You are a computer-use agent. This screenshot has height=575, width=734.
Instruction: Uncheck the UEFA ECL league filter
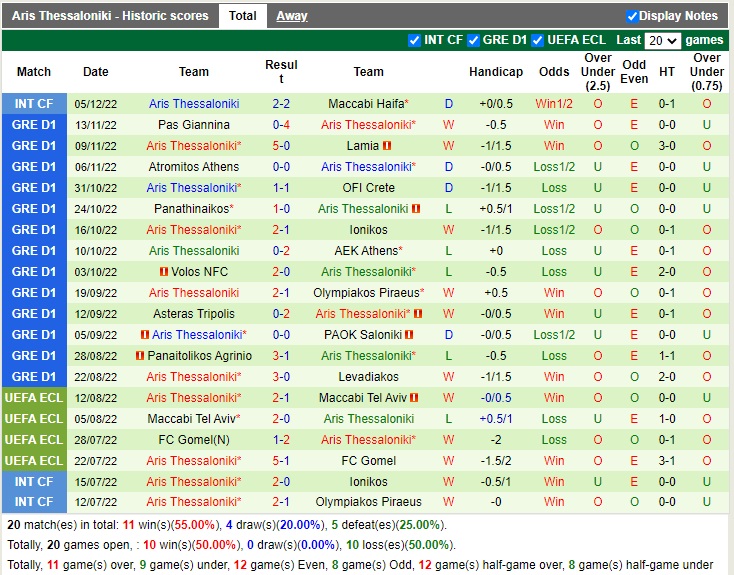point(537,40)
